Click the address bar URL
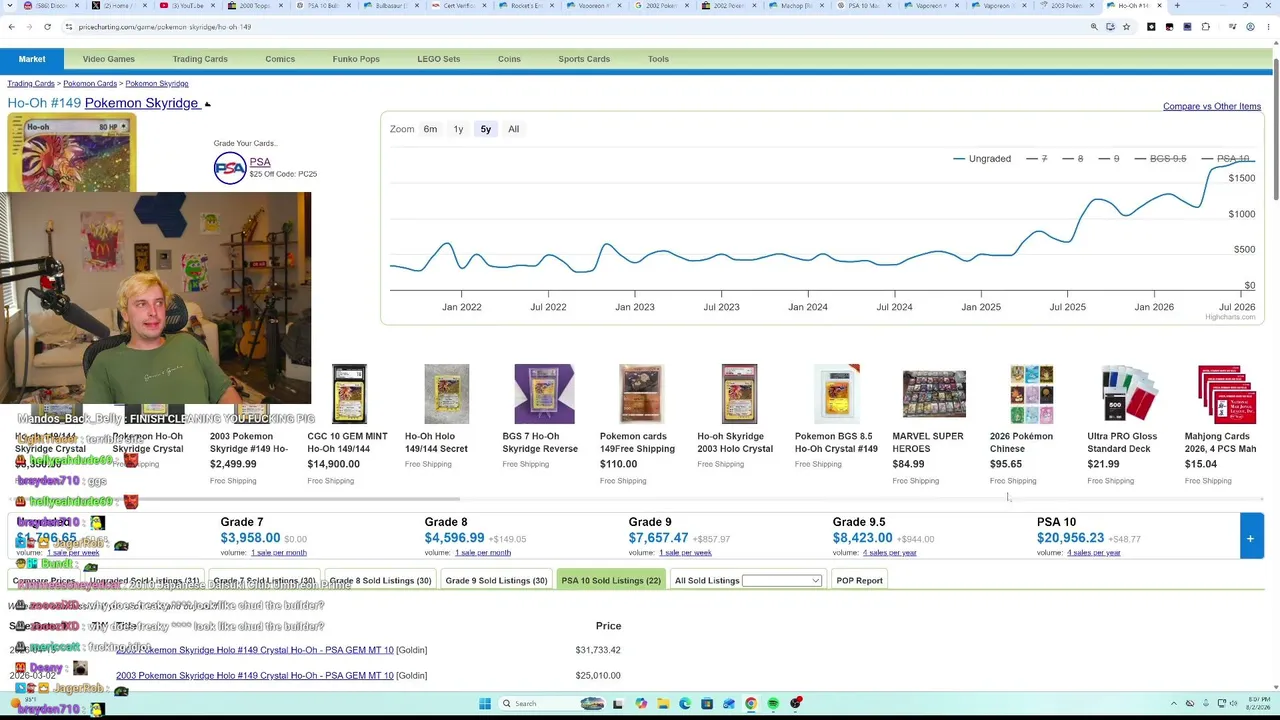 coord(163,27)
